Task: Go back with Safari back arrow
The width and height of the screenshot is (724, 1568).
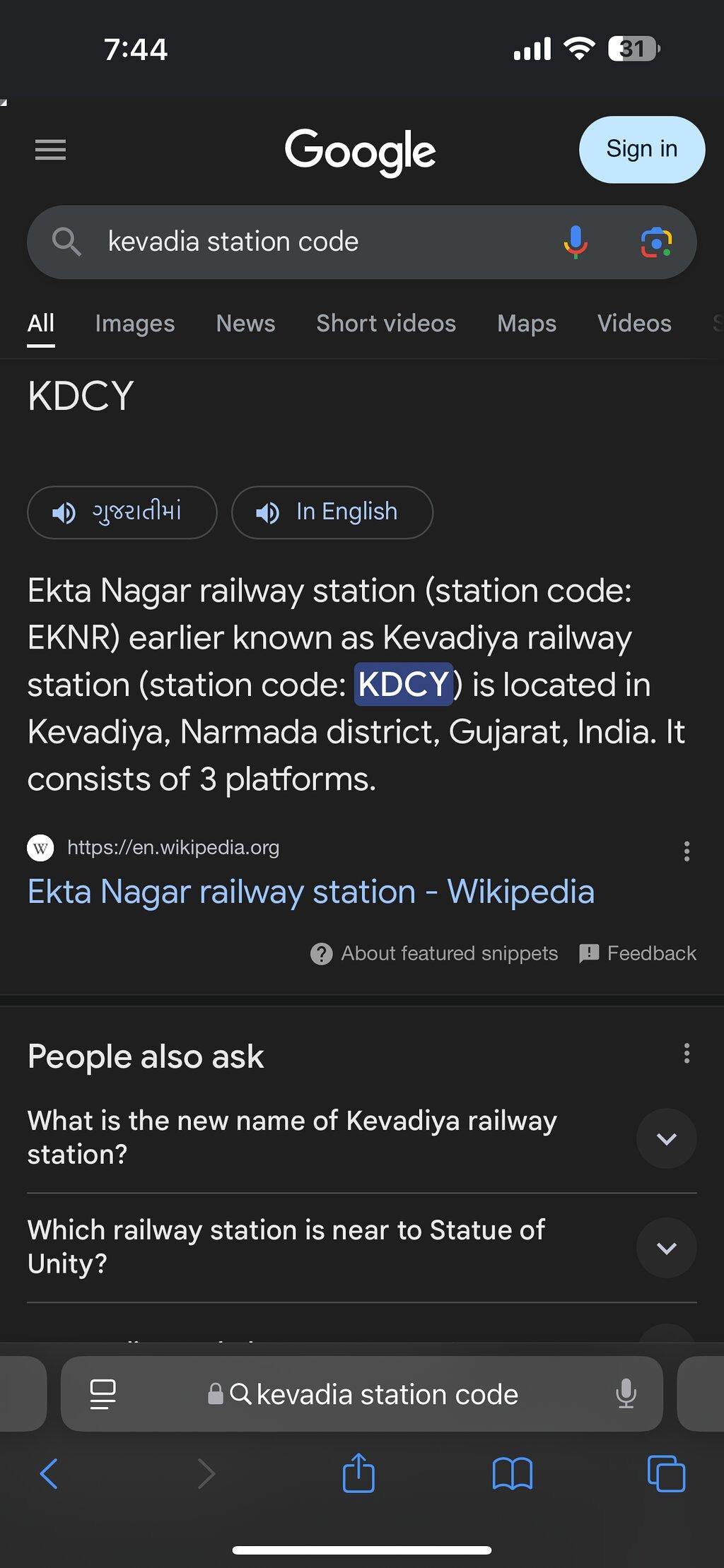Action: pos(49,1474)
